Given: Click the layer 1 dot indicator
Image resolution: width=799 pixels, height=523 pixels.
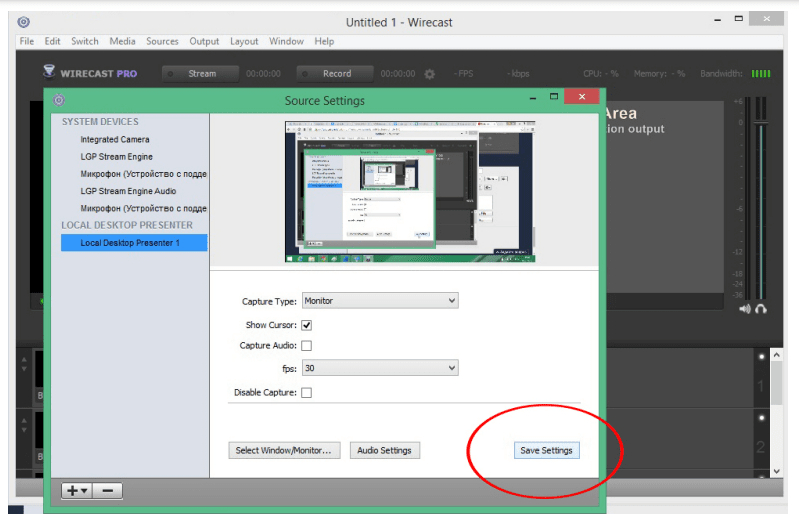Looking at the screenshot, I should (762, 357).
